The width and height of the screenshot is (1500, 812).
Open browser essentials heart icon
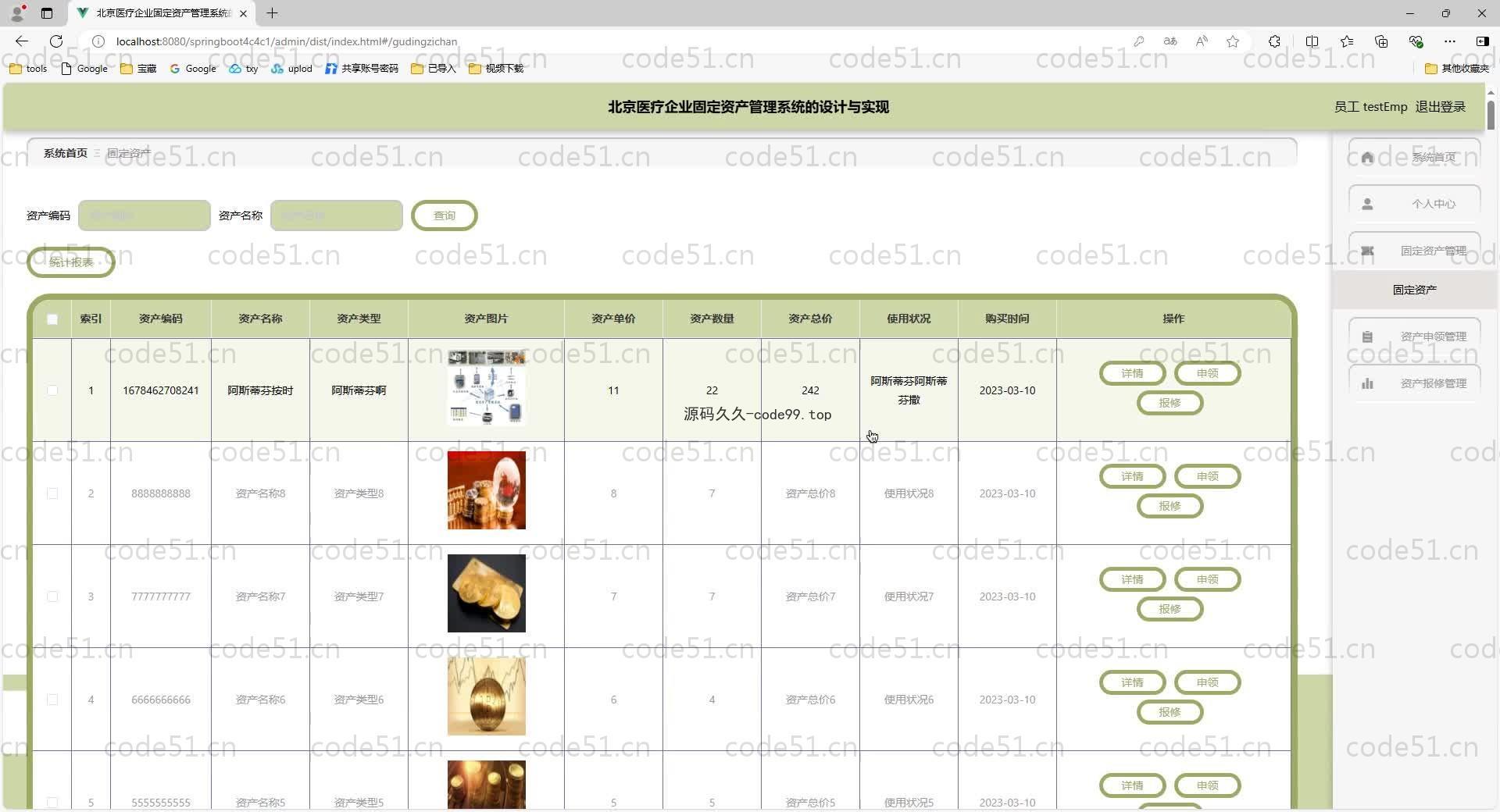[1416, 41]
